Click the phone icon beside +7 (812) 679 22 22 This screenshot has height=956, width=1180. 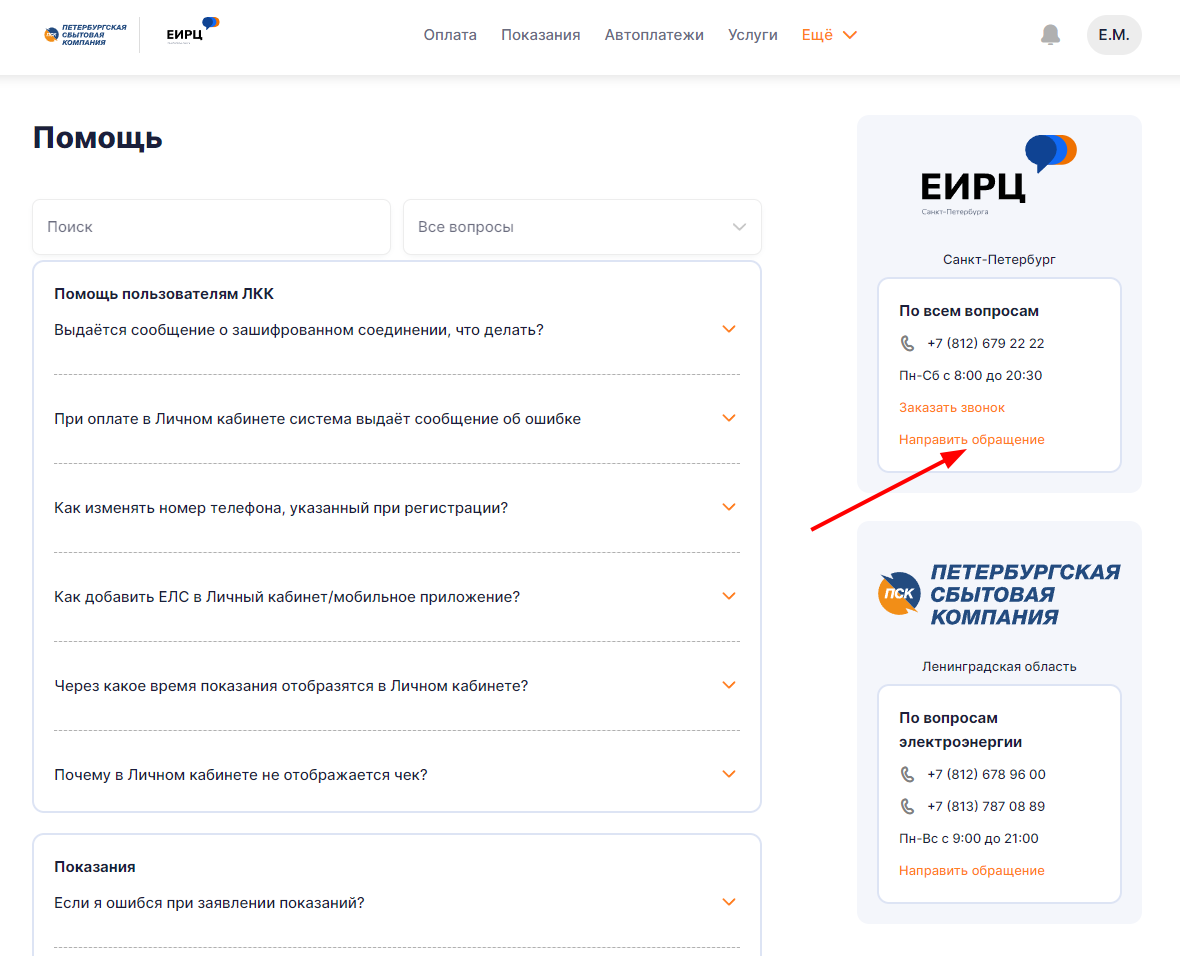907,343
